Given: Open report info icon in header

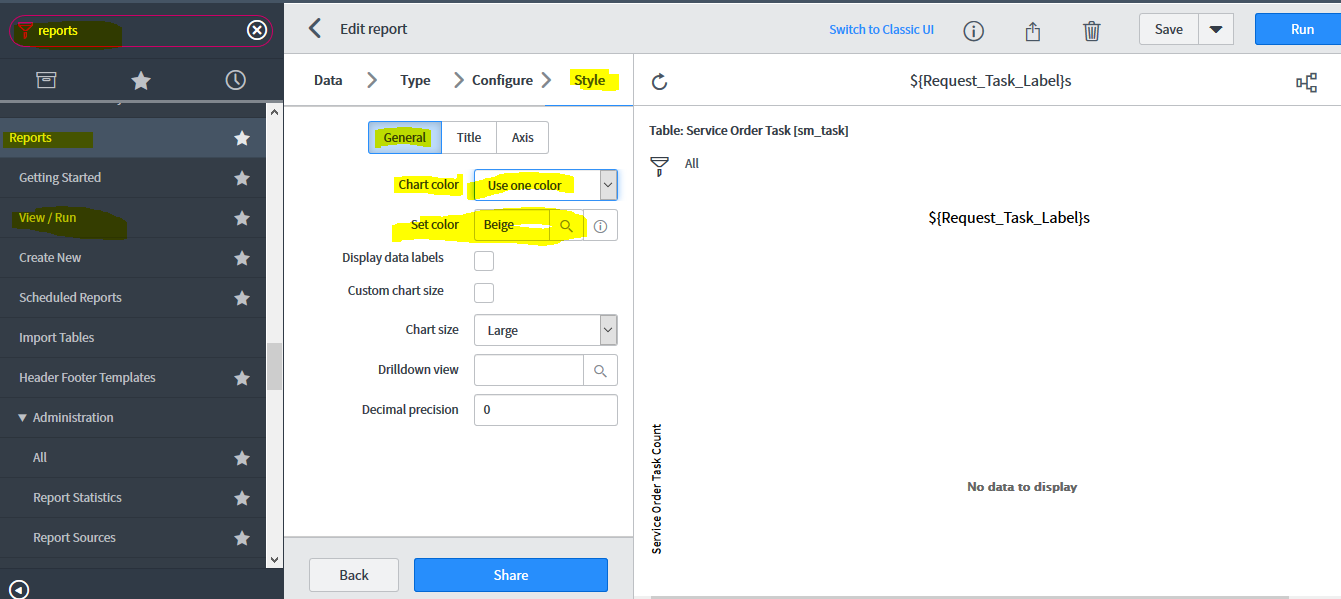Looking at the screenshot, I should coord(974,31).
